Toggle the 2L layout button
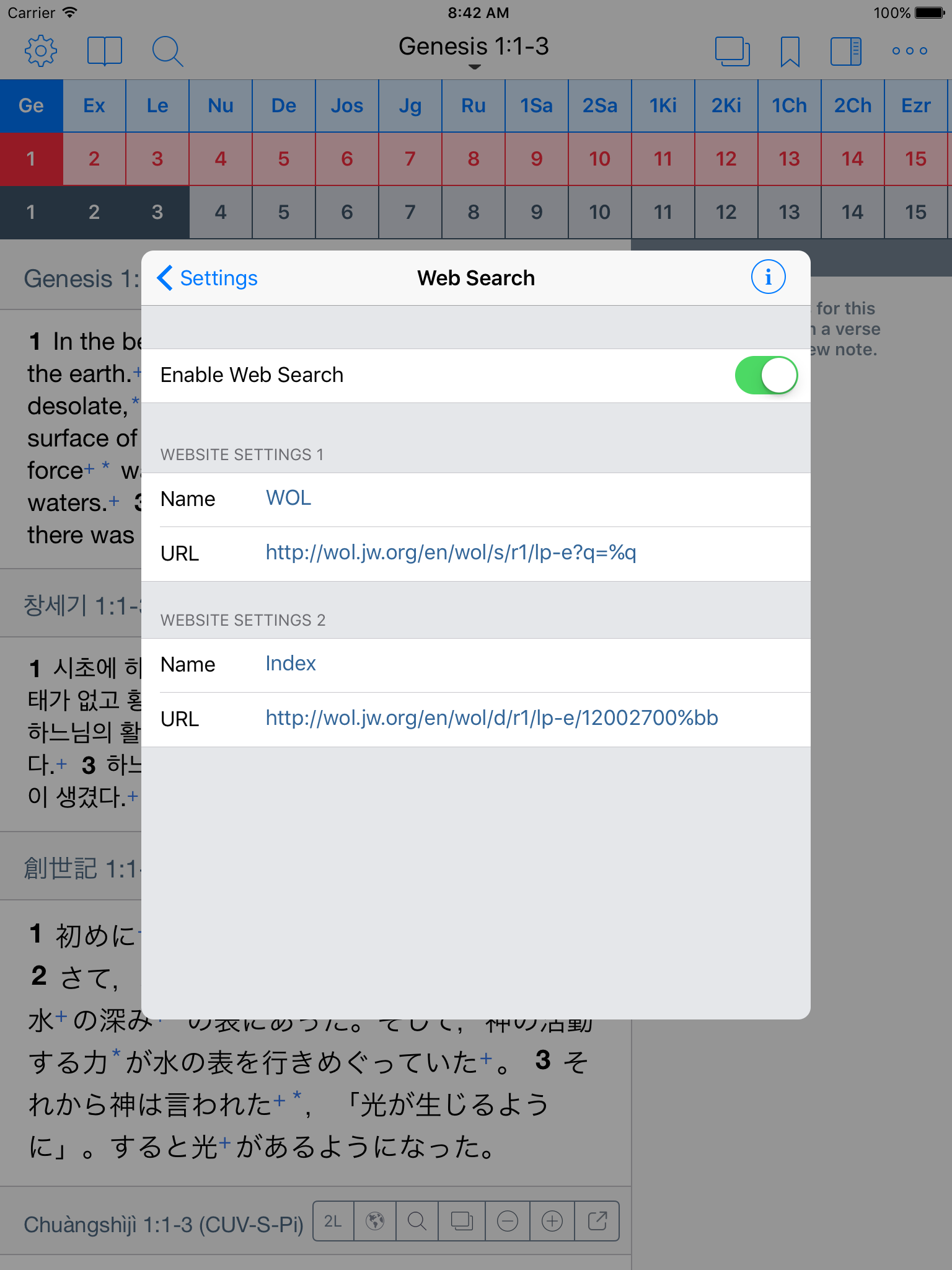Screen dimensions: 952x1270 (x=333, y=1221)
